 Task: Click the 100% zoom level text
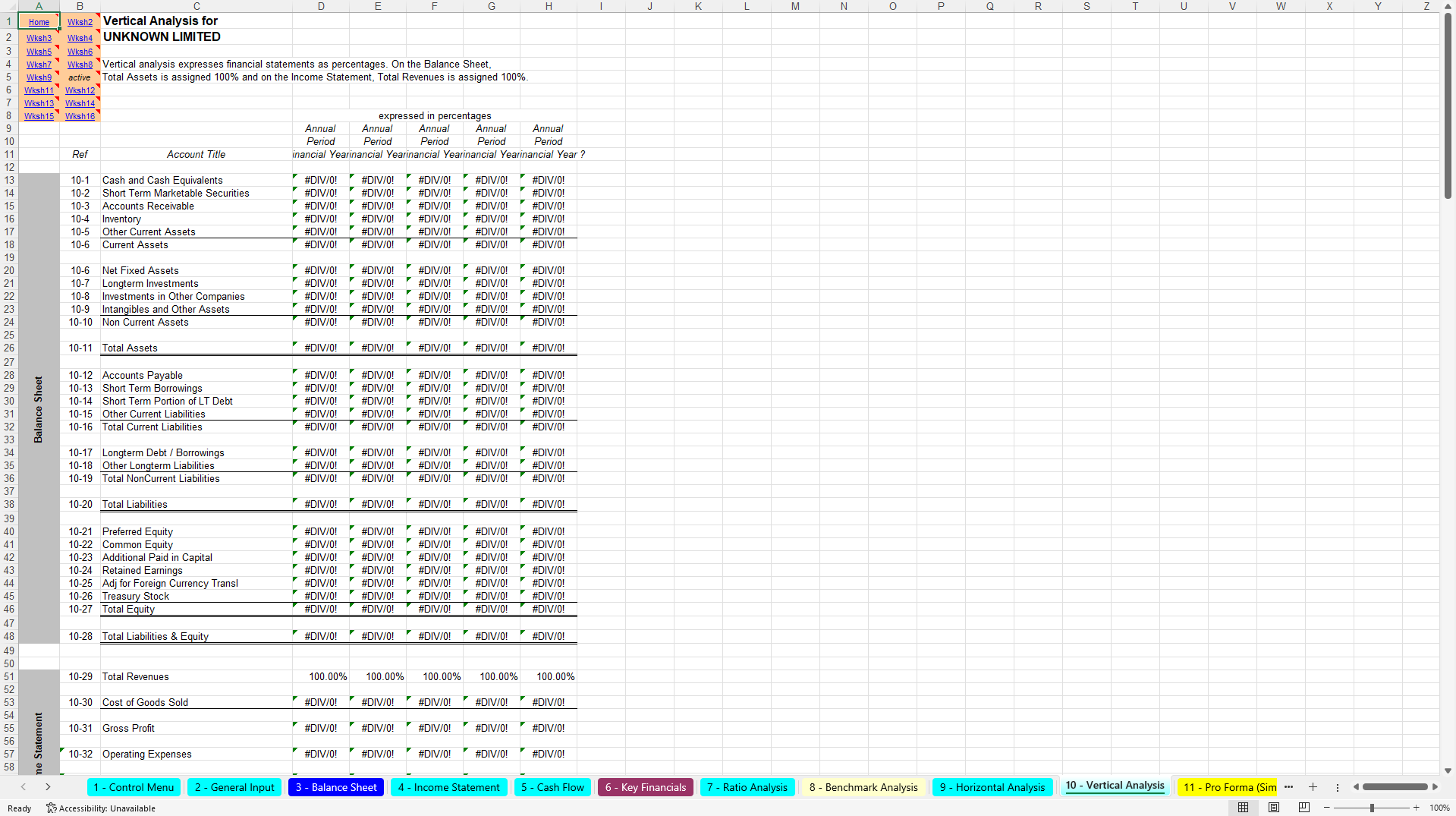click(x=1439, y=808)
